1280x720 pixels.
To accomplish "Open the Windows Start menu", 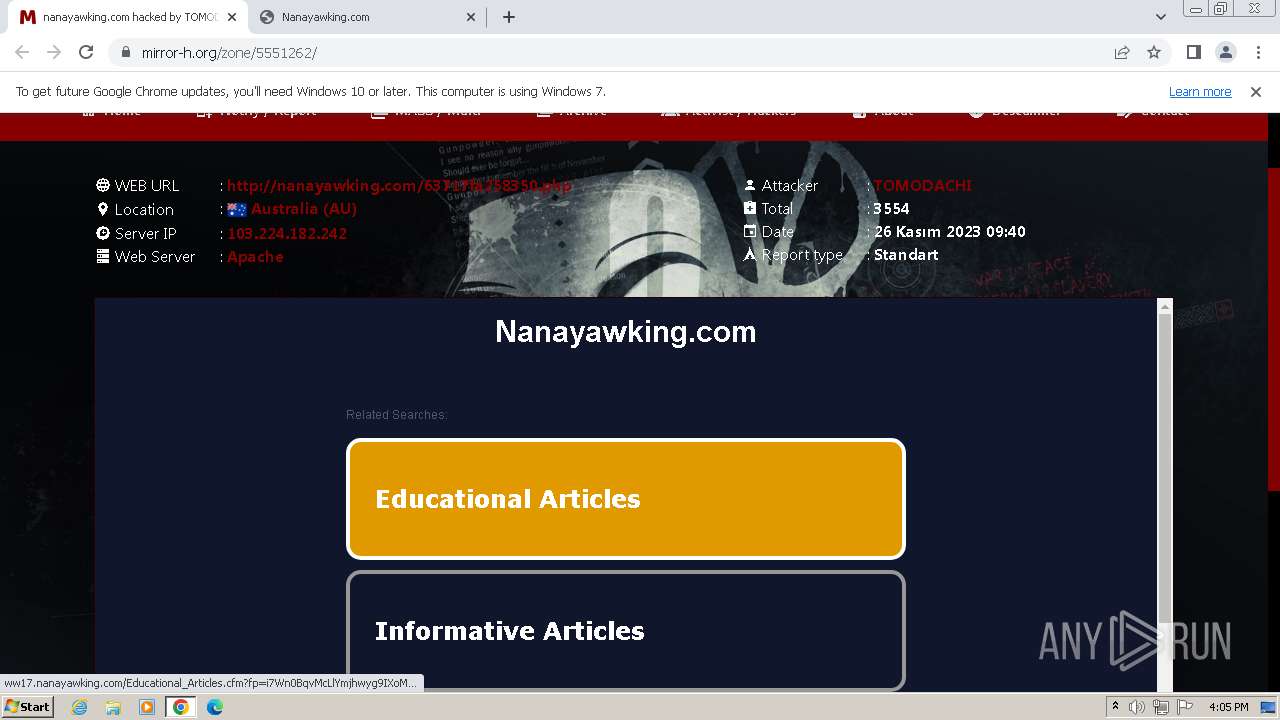I will pos(28,707).
